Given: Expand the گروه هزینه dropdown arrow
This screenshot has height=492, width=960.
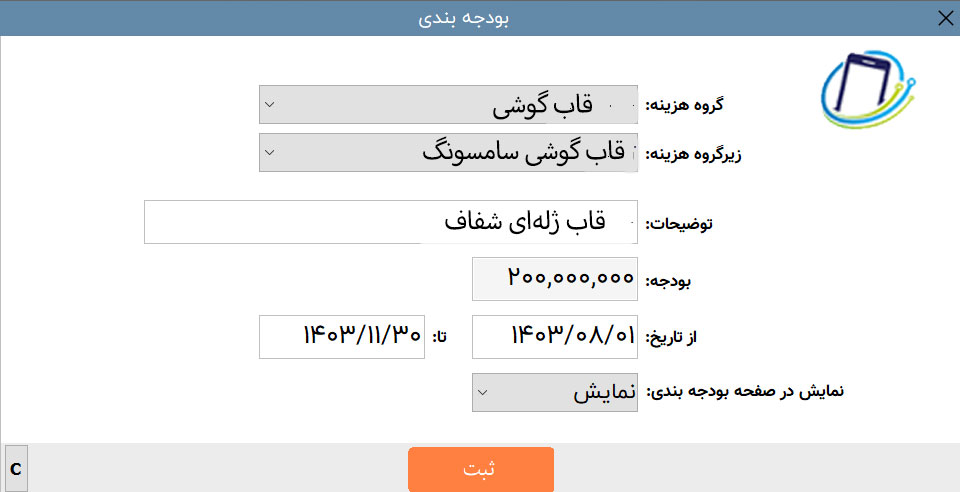Looking at the screenshot, I should coord(269,105).
